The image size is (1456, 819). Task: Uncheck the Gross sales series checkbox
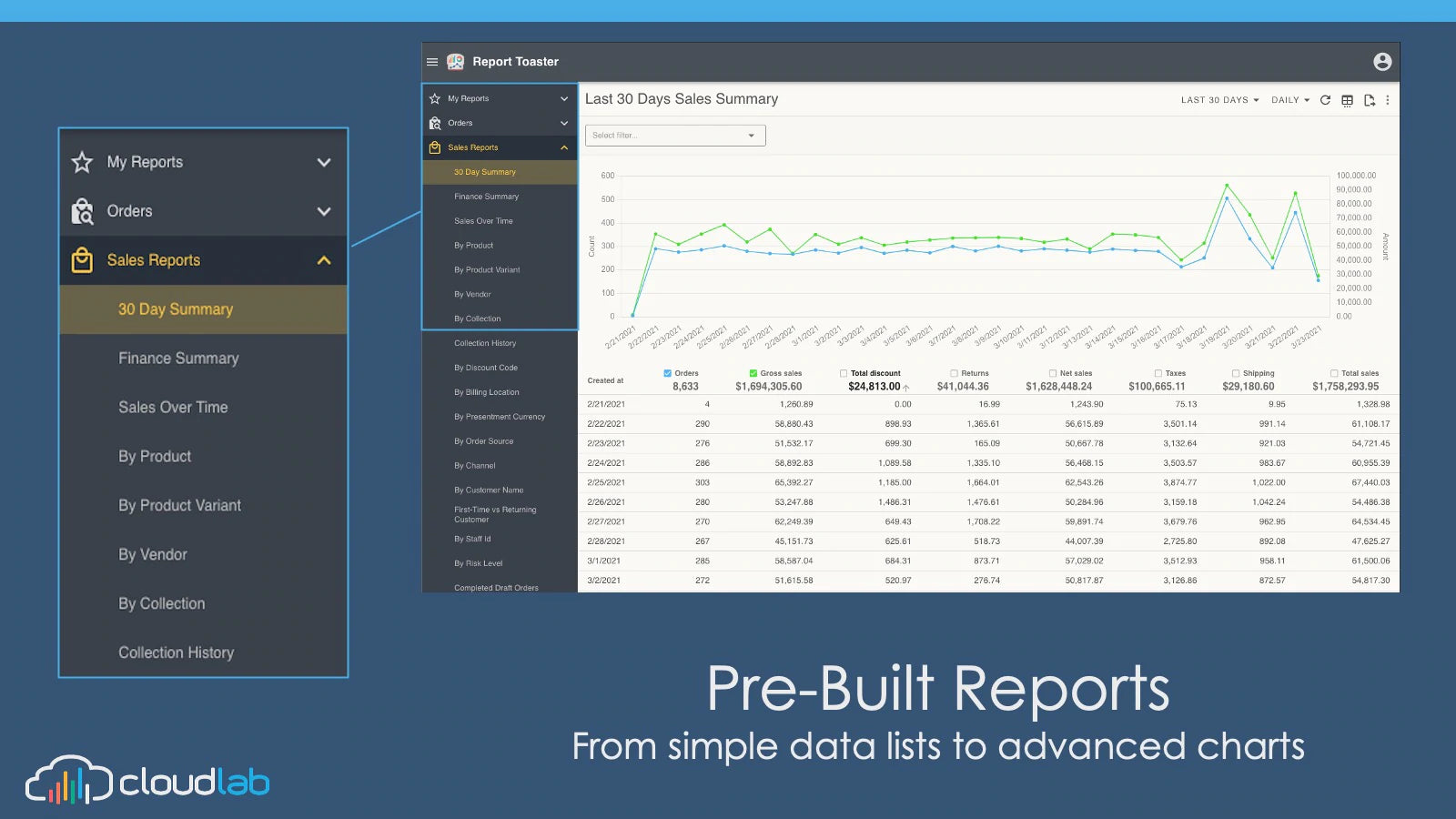coord(753,373)
